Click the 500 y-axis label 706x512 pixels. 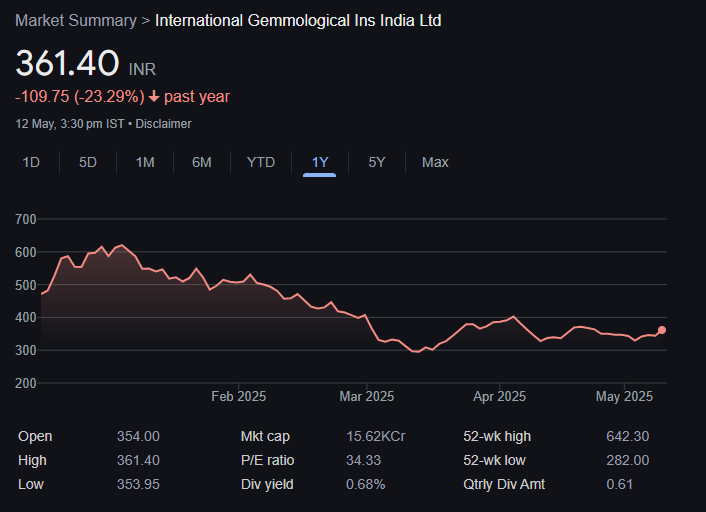(x=26, y=285)
